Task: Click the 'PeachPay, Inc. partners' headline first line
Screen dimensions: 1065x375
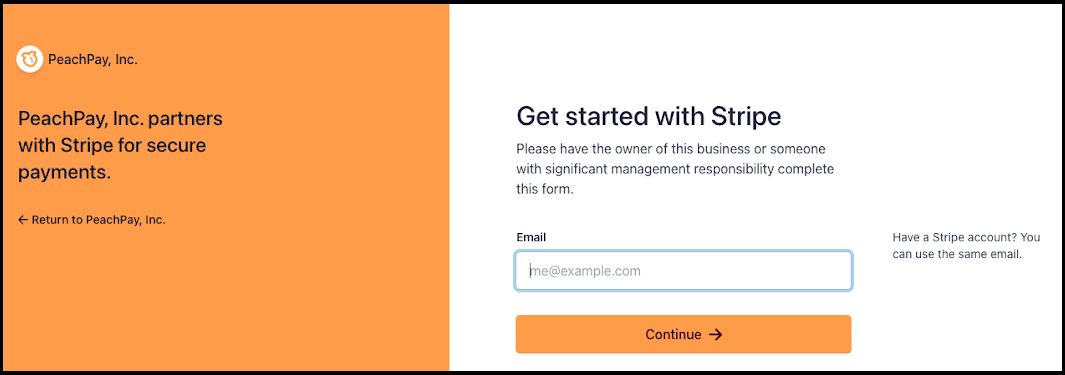Action: click(x=120, y=119)
